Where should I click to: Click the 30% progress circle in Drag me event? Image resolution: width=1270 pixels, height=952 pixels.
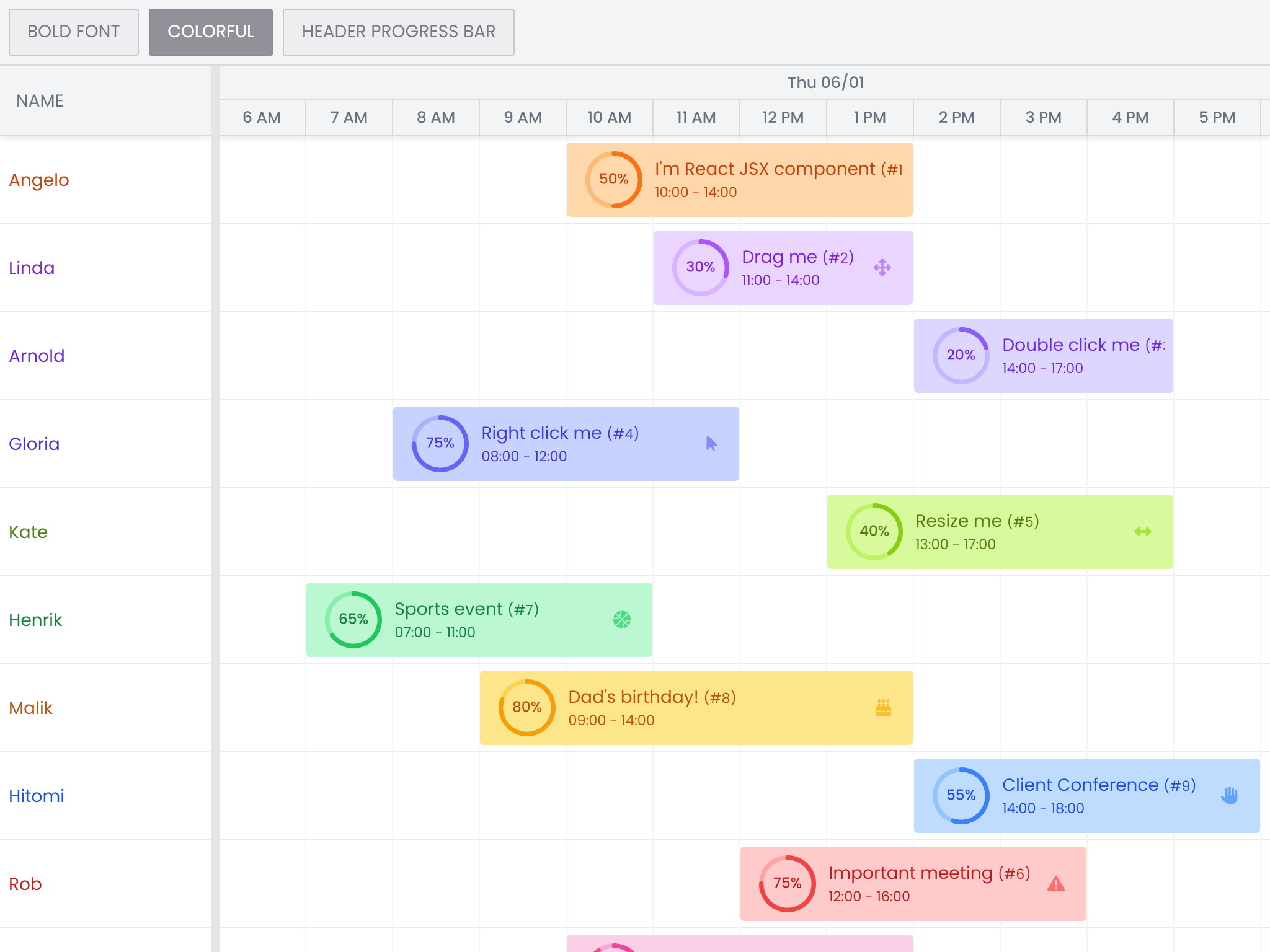pos(701,268)
